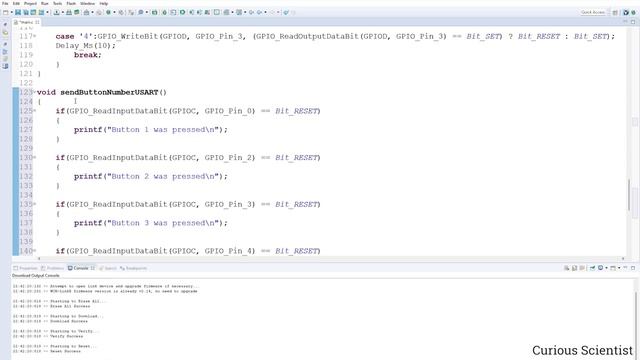Open the Help menu
640x360 pixels.
(x=104, y=3)
